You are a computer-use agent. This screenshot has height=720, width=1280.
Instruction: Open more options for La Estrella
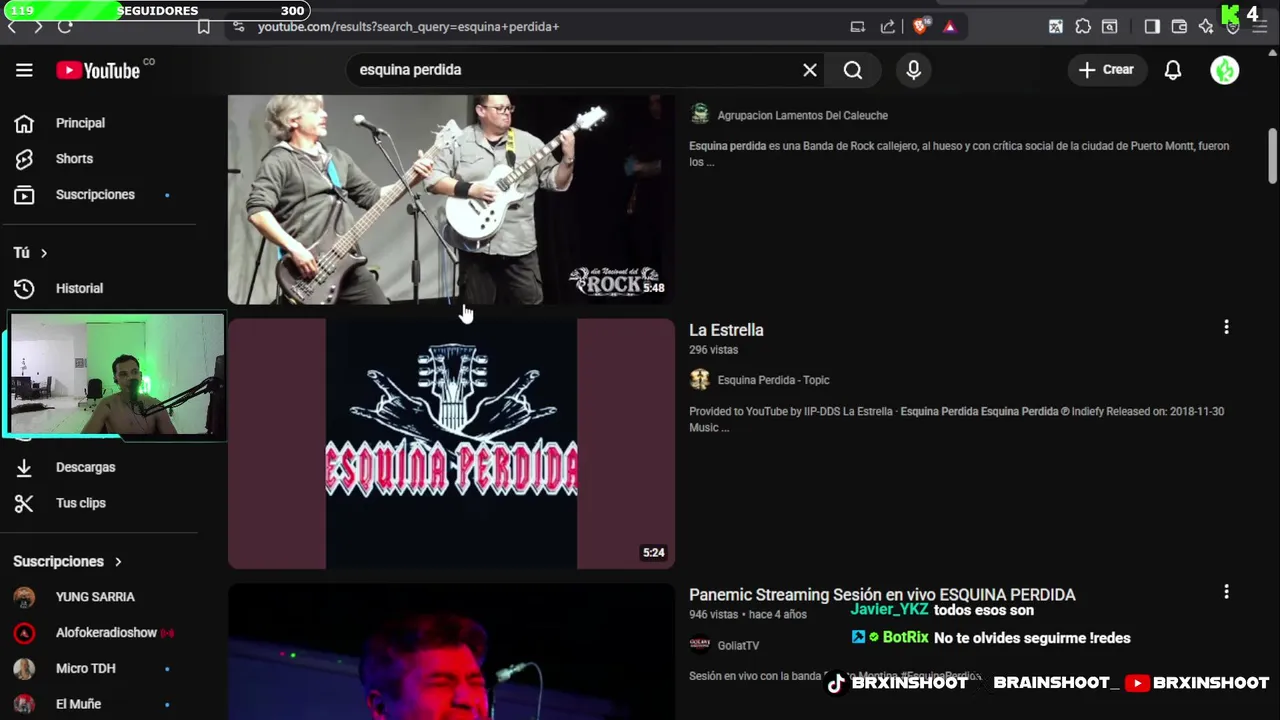1226,327
